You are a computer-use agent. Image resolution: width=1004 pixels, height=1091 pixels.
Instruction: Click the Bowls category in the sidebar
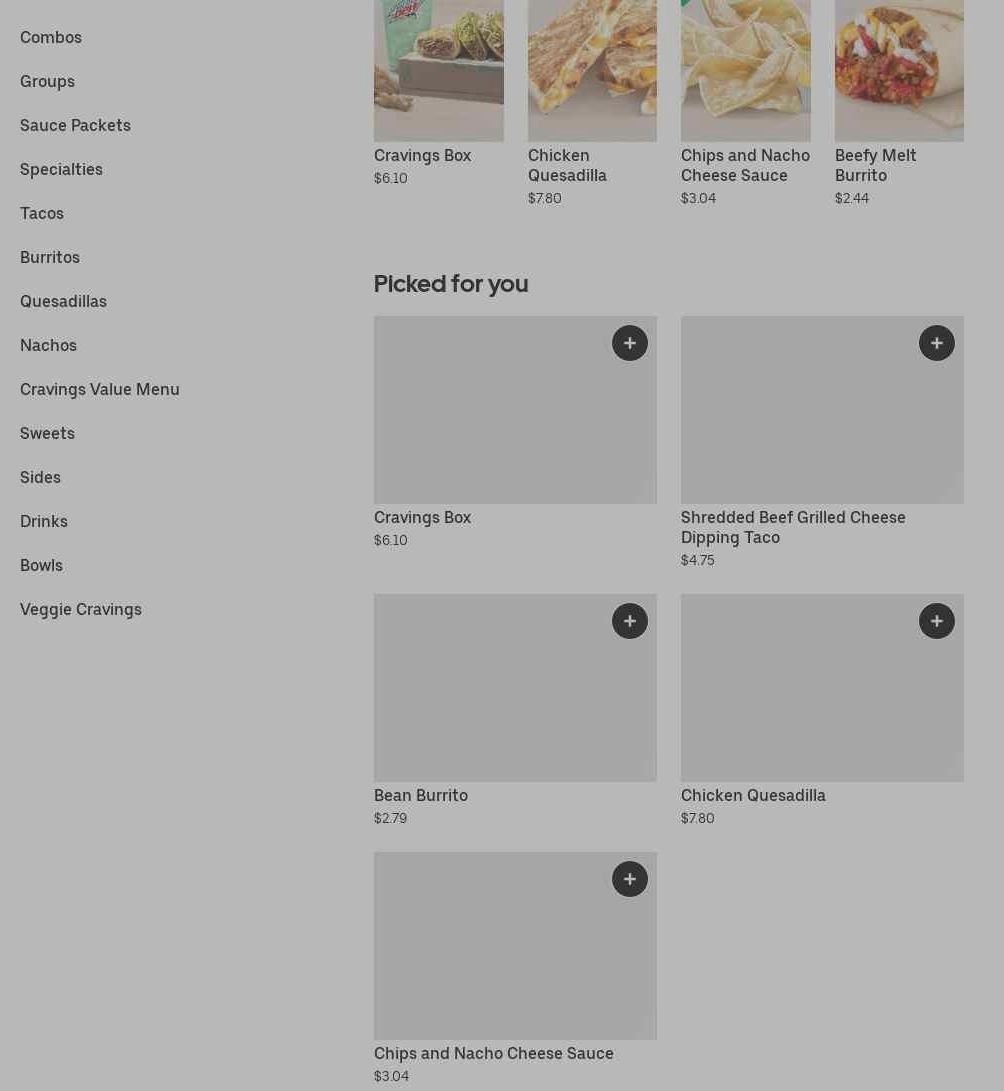click(41, 565)
